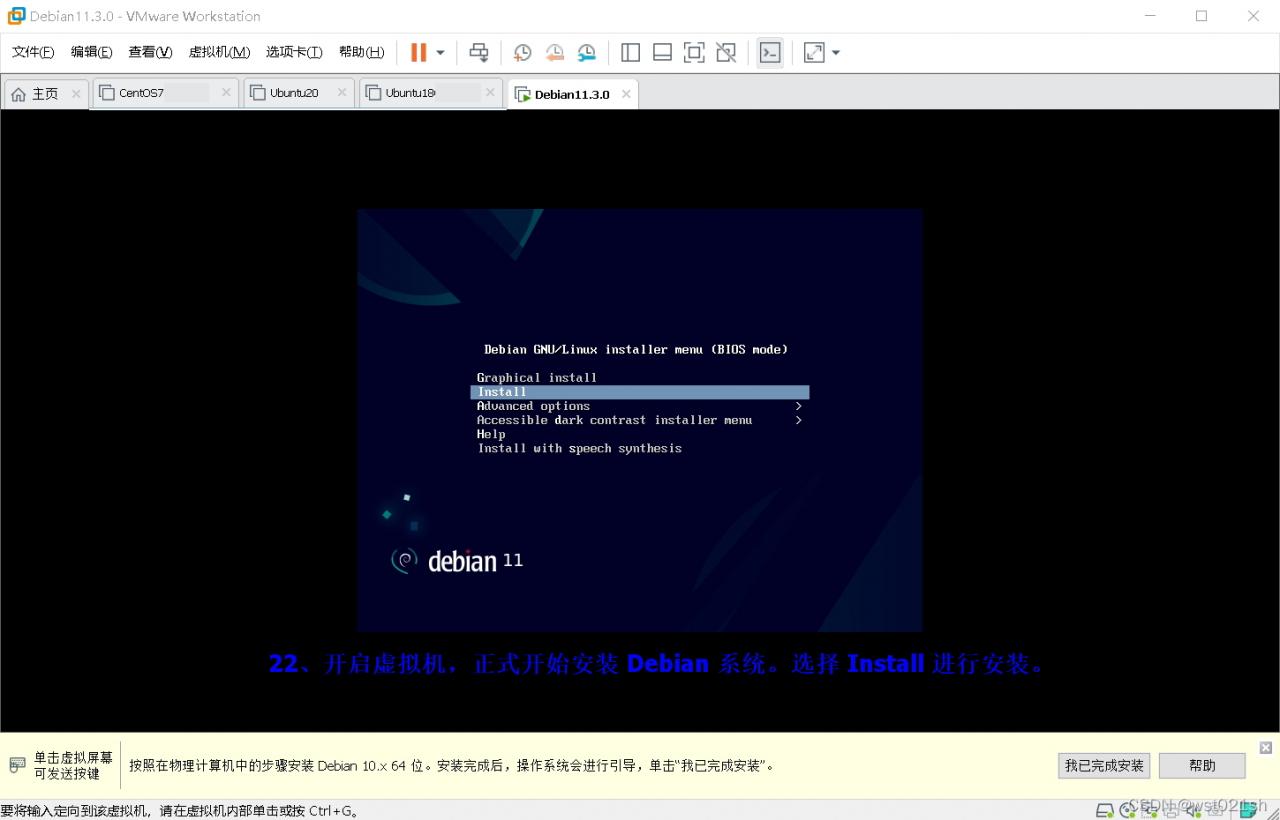Toggle the console view icon
Screen dimensions: 1280x820
coord(770,52)
